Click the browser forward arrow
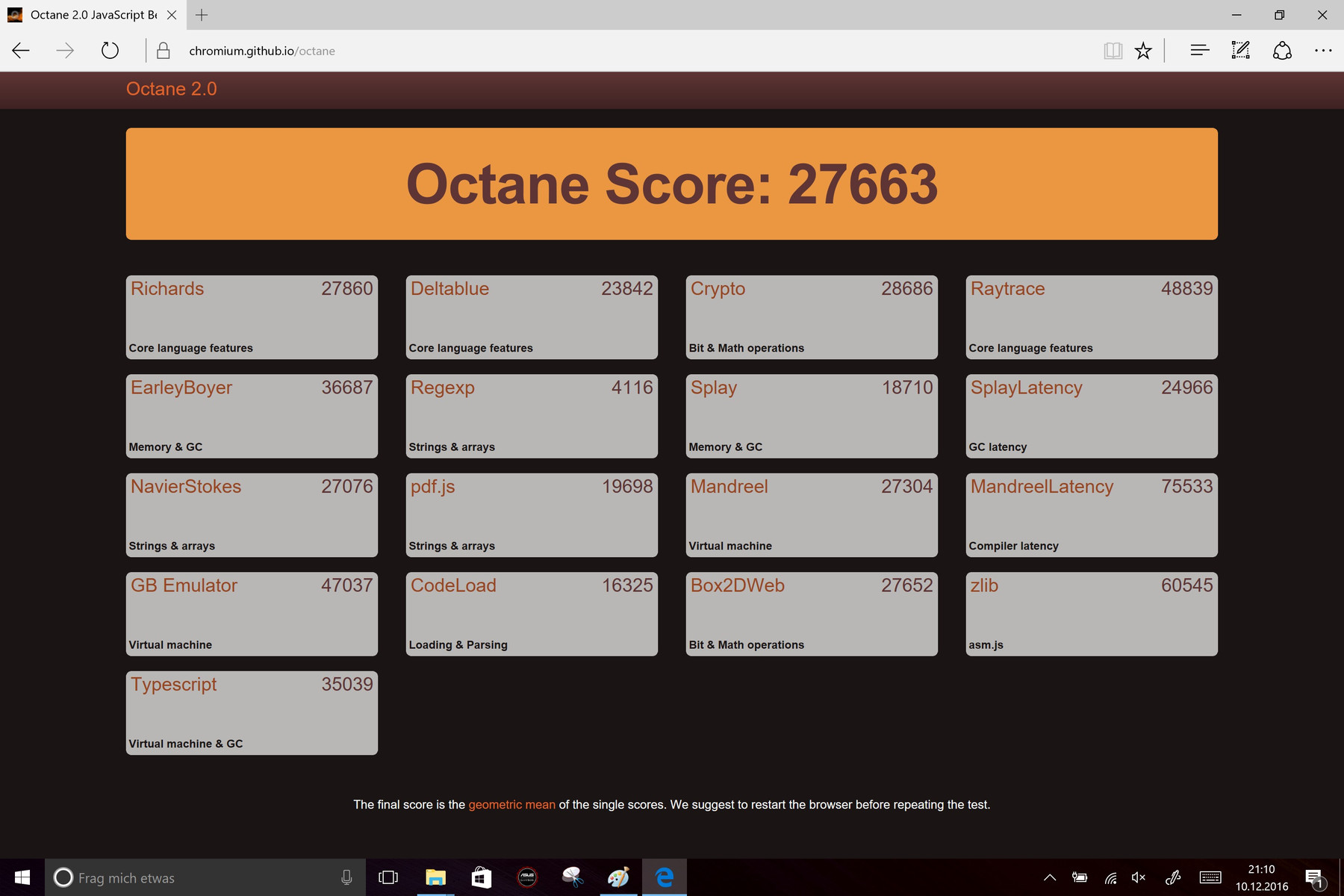Image resolution: width=1344 pixels, height=896 pixels. 65,51
